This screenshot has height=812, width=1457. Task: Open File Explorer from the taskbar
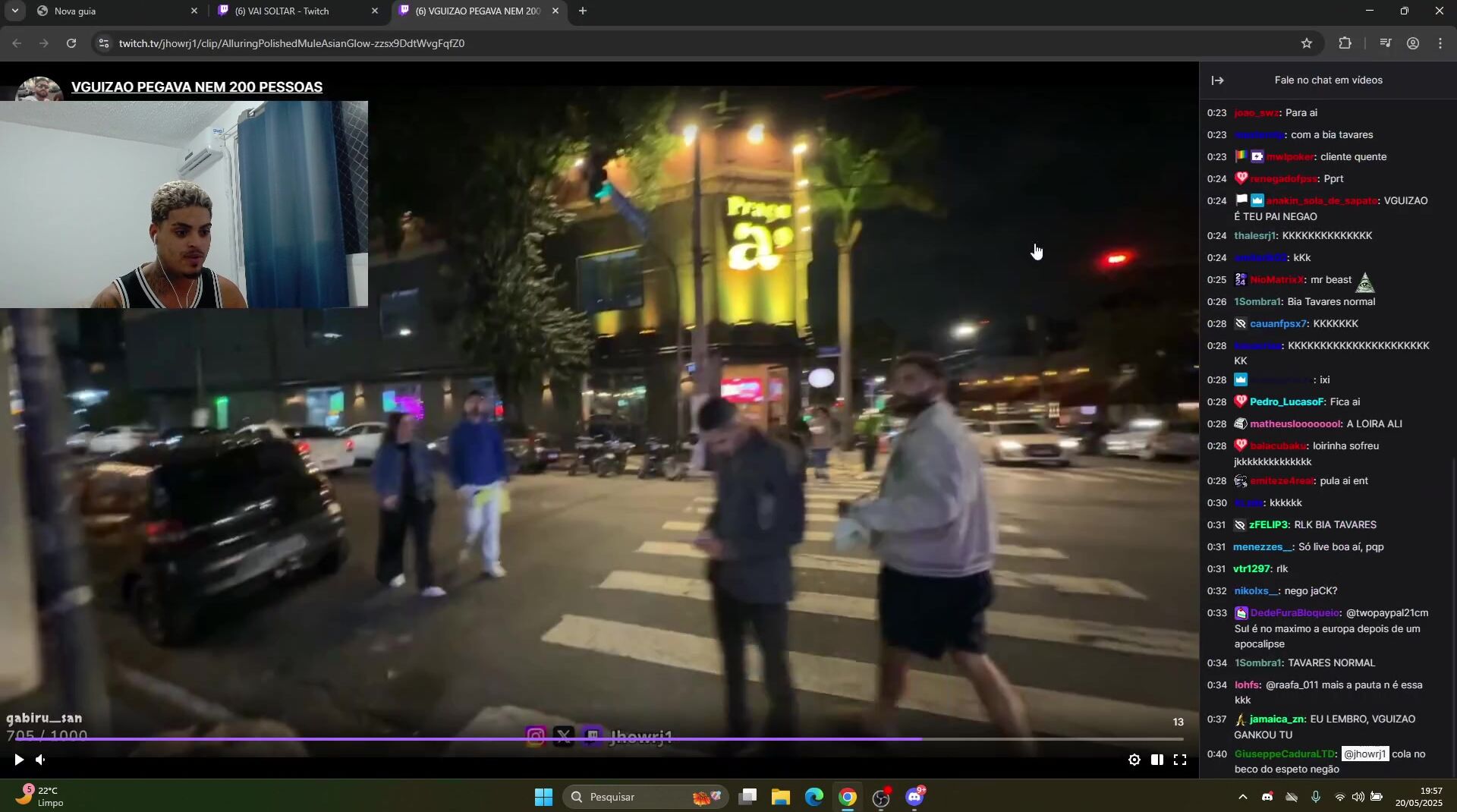click(781, 797)
